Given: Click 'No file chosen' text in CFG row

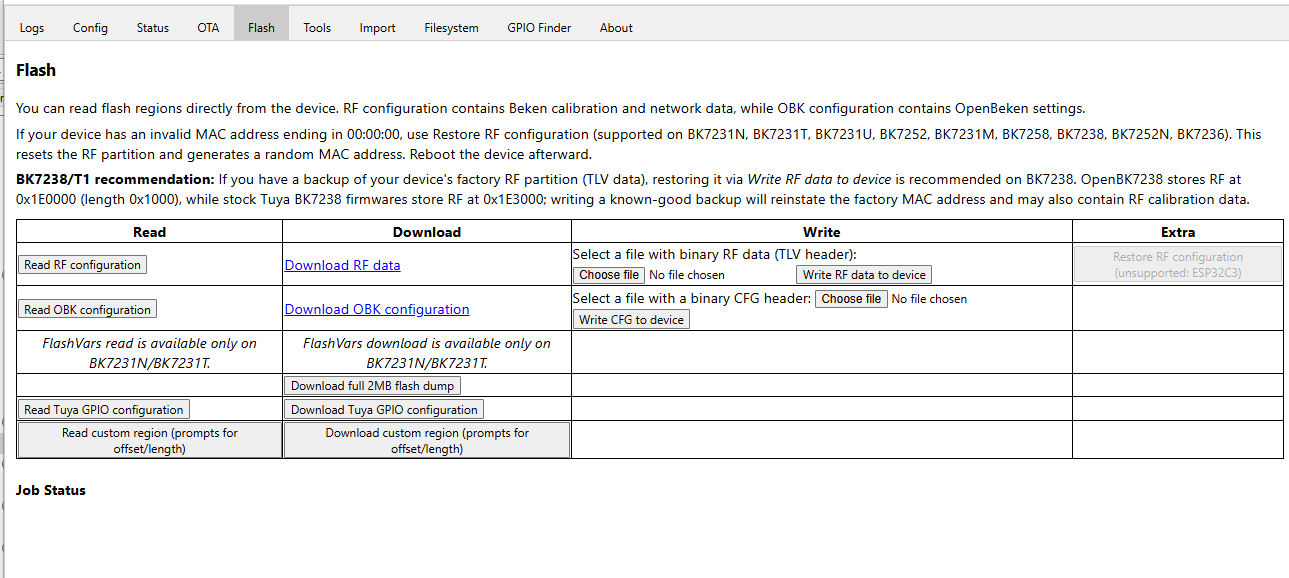Looking at the screenshot, I should (929, 299).
